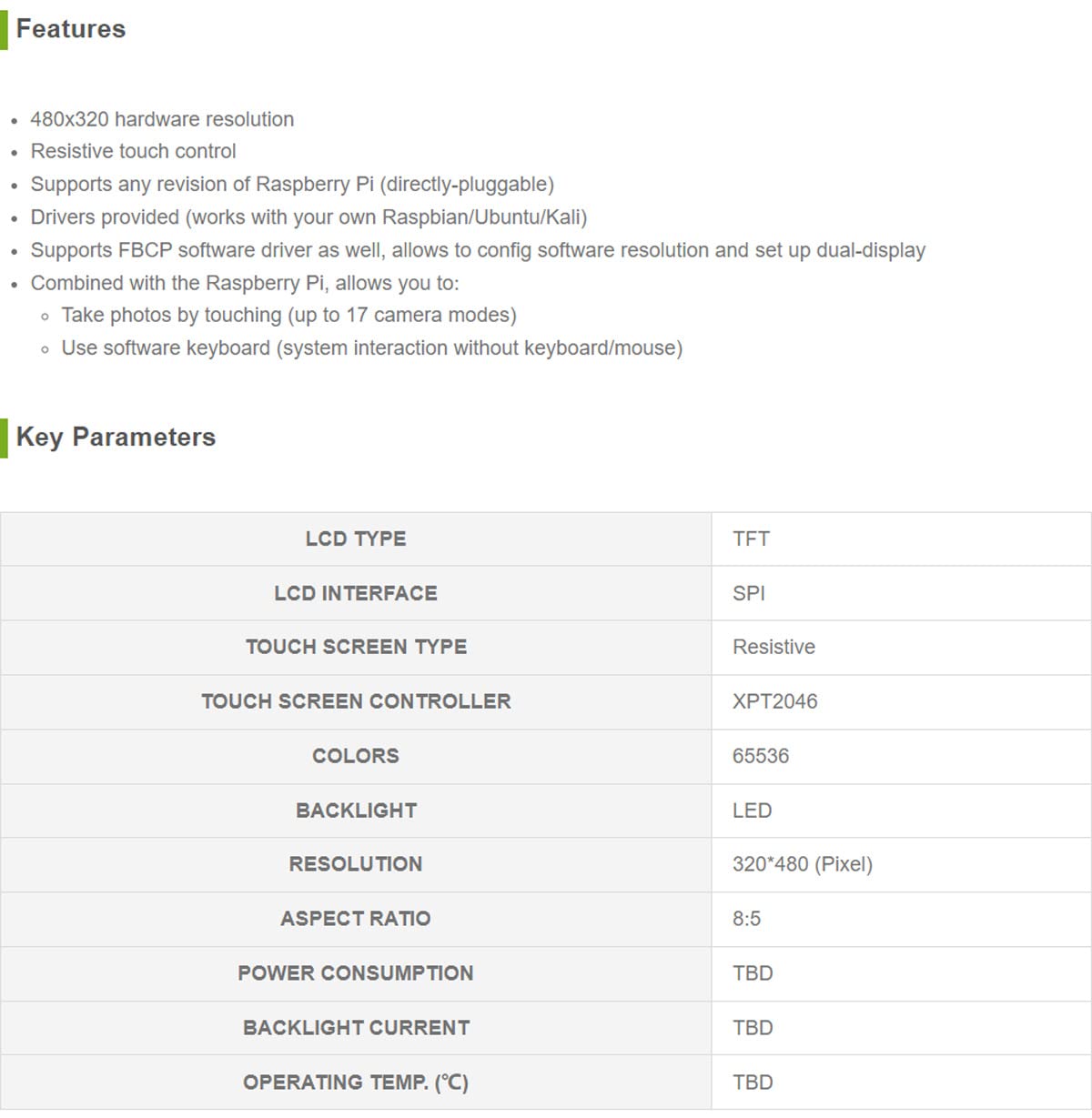Viewport: 1092px width, 1118px height.
Task: Click the Use software keyboard sub-bullet
Action: point(371,348)
